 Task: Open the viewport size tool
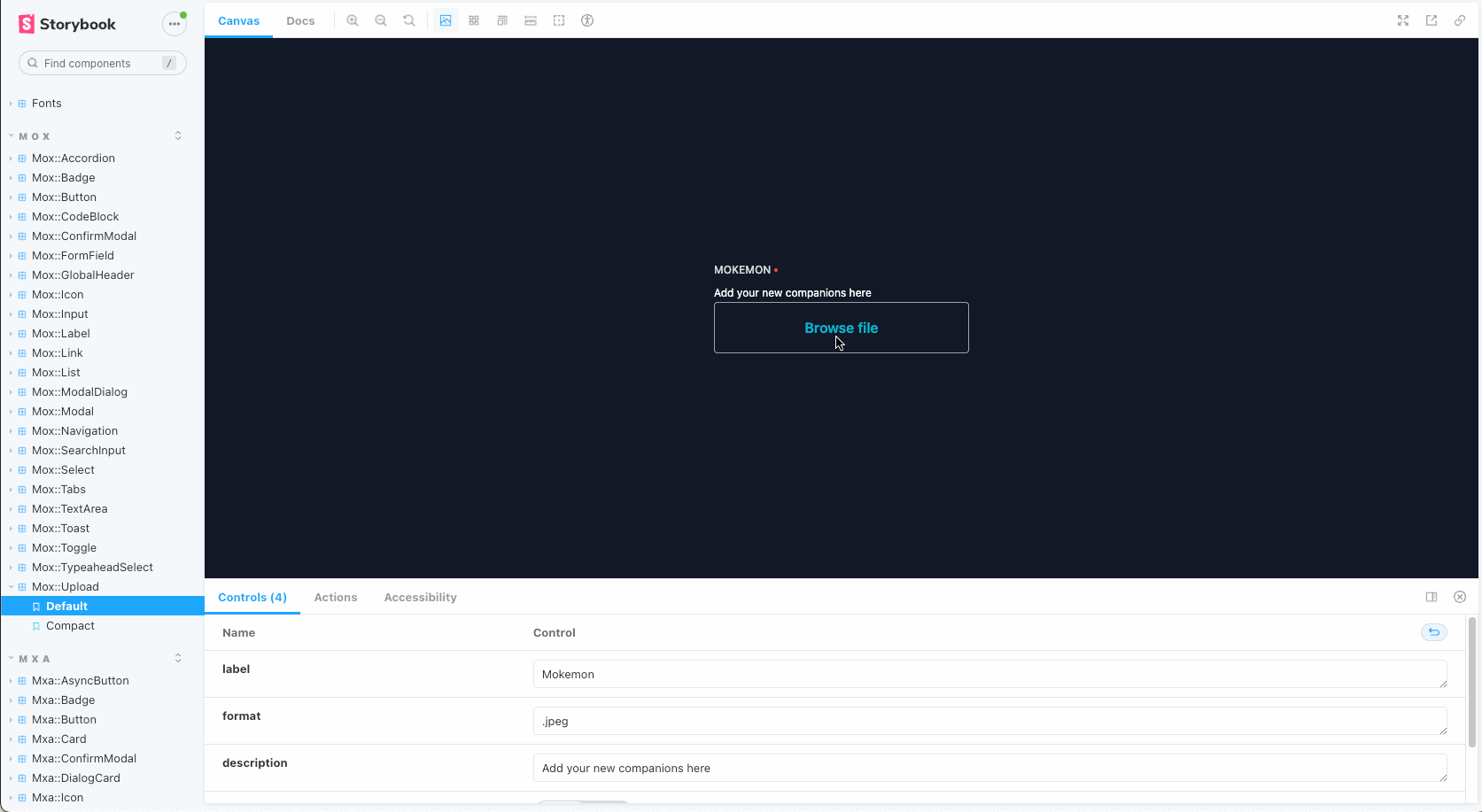tap(502, 20)
